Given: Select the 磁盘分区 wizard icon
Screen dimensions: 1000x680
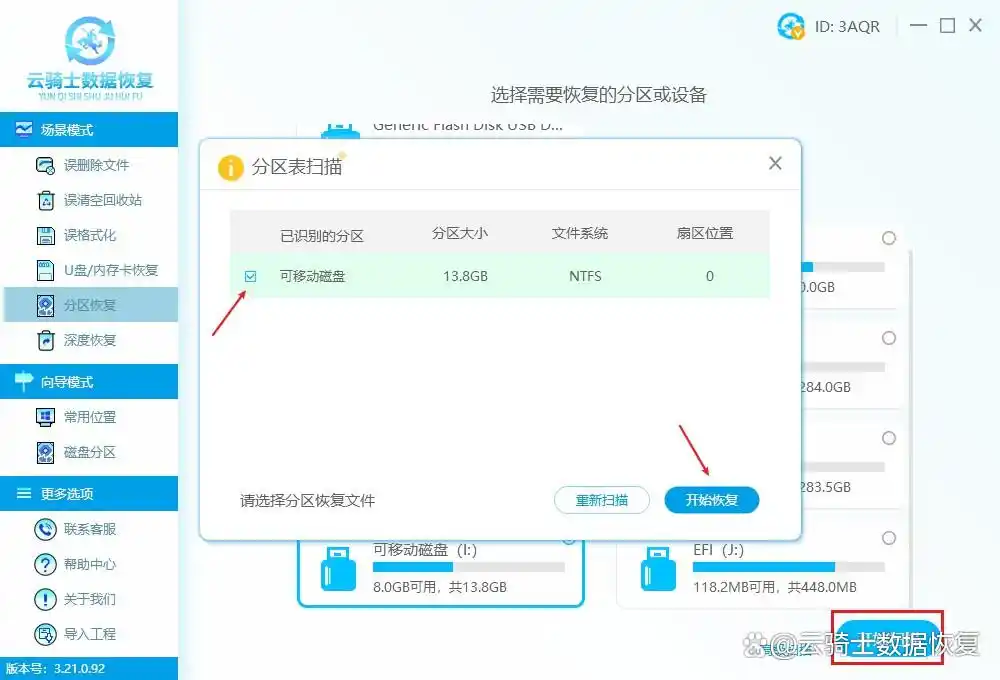Looking at the screenshot, I should tap(46, 452).
